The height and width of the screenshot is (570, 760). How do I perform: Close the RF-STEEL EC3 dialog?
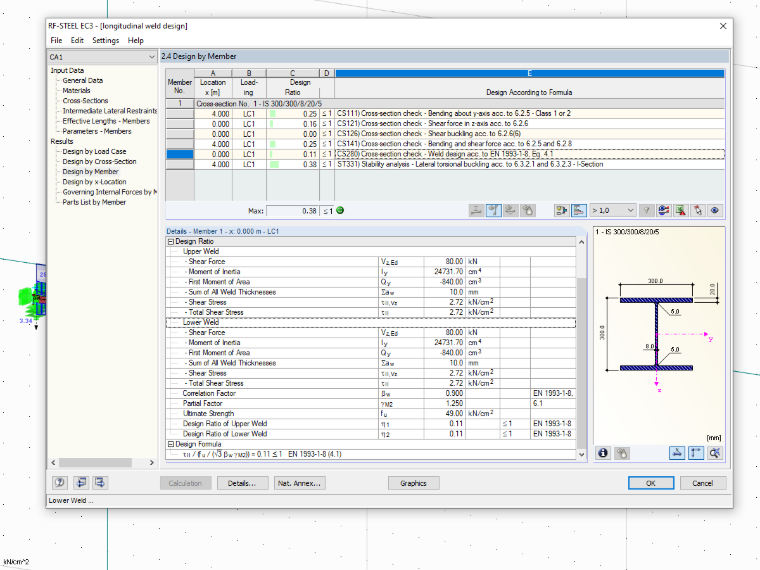point(723,26)
